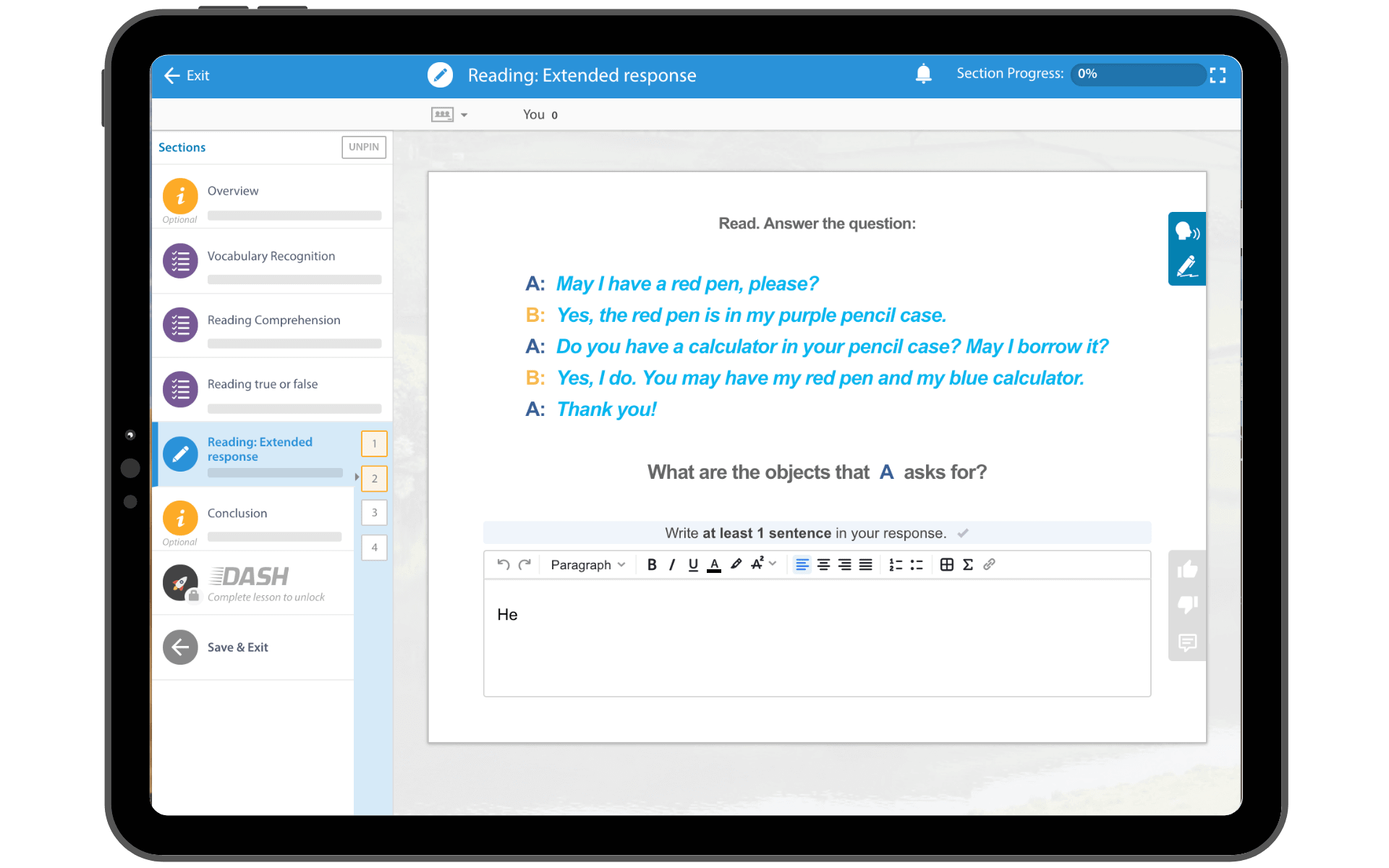Click the Exit back arrow
Viewport: 1389px width, 868px height.
[171, 75]
